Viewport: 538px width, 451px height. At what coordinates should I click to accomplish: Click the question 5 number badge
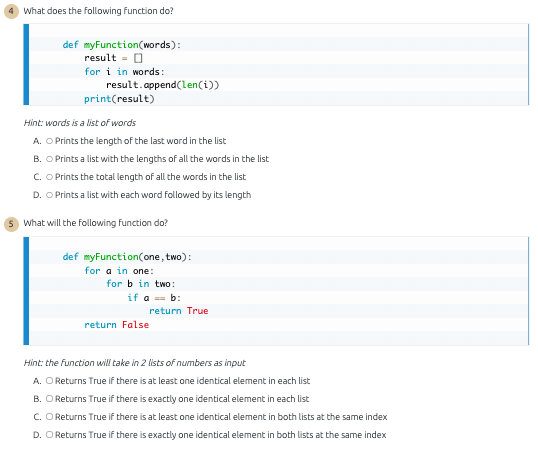tap(11, 224)
